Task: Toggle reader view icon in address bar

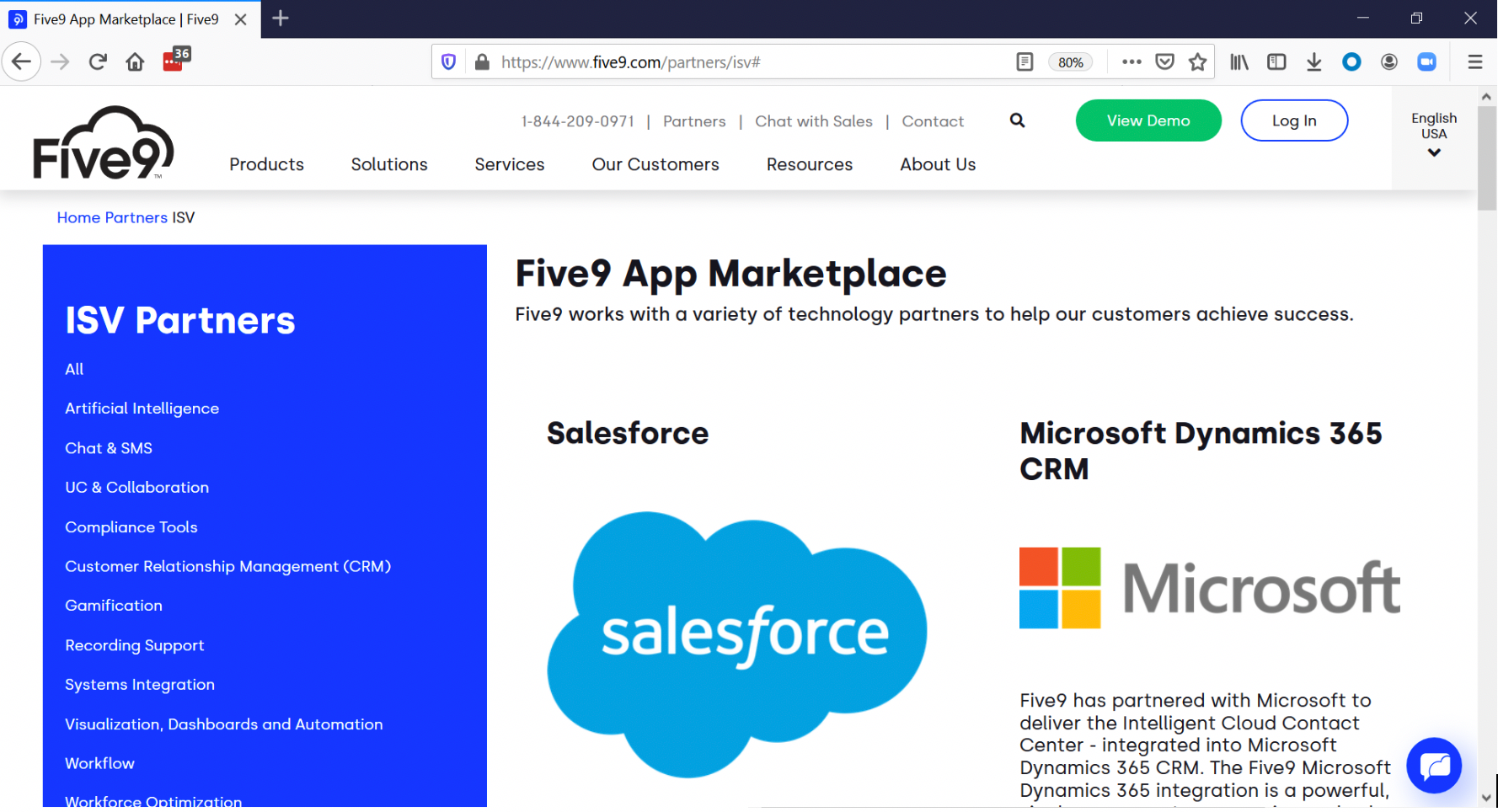Action: (1025, 61)
